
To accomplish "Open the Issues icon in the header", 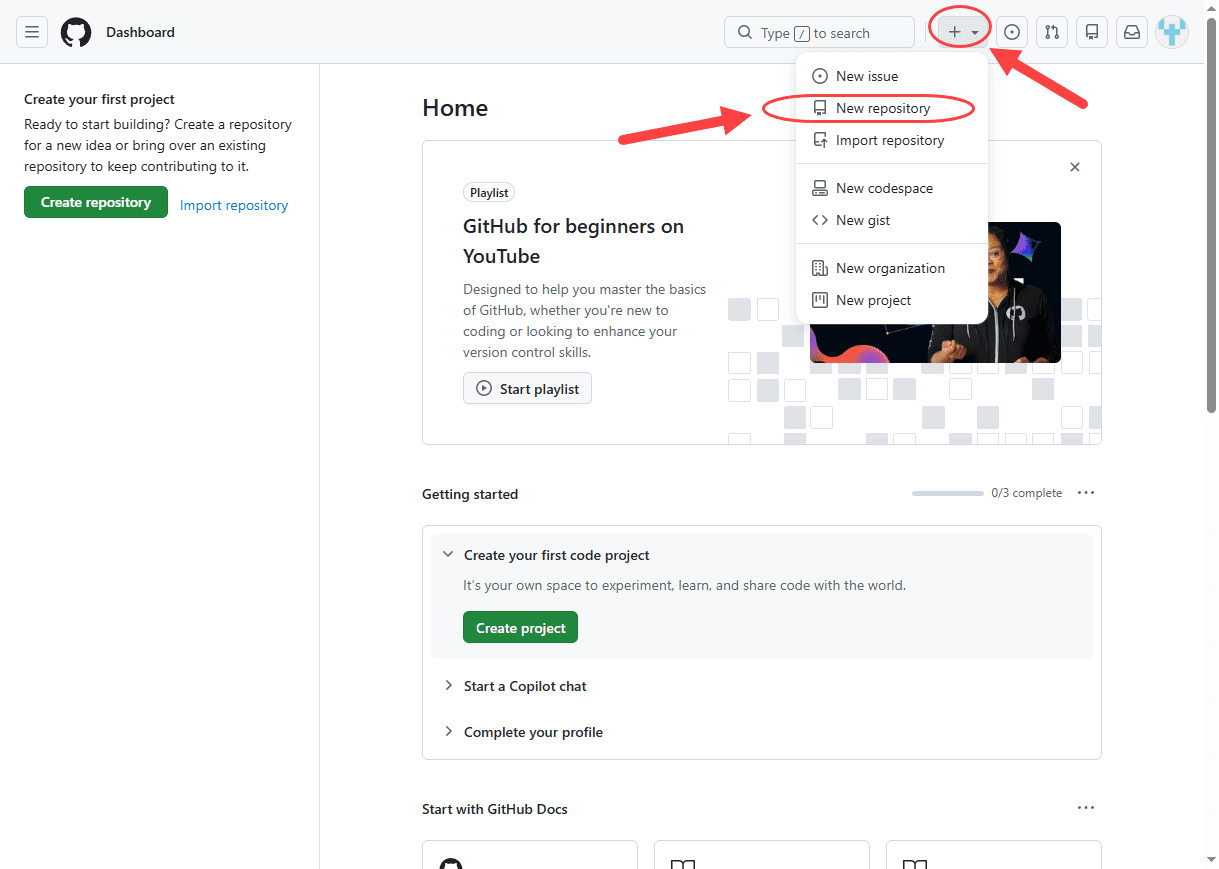I will tap(1012, 32).
